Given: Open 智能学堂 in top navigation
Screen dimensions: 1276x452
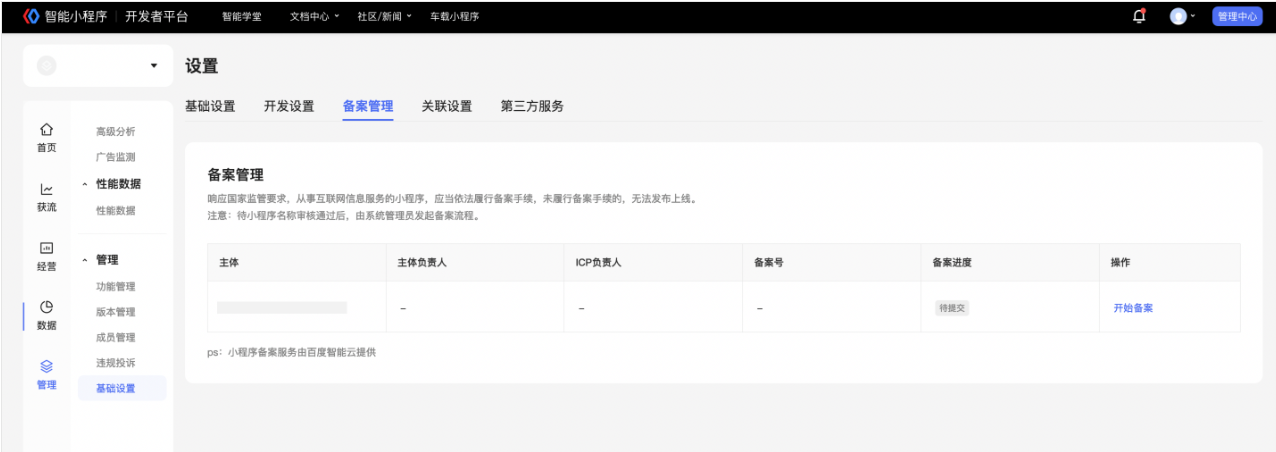Looking at the screenshot, I should pyautogui.click(x=241, y=16).
